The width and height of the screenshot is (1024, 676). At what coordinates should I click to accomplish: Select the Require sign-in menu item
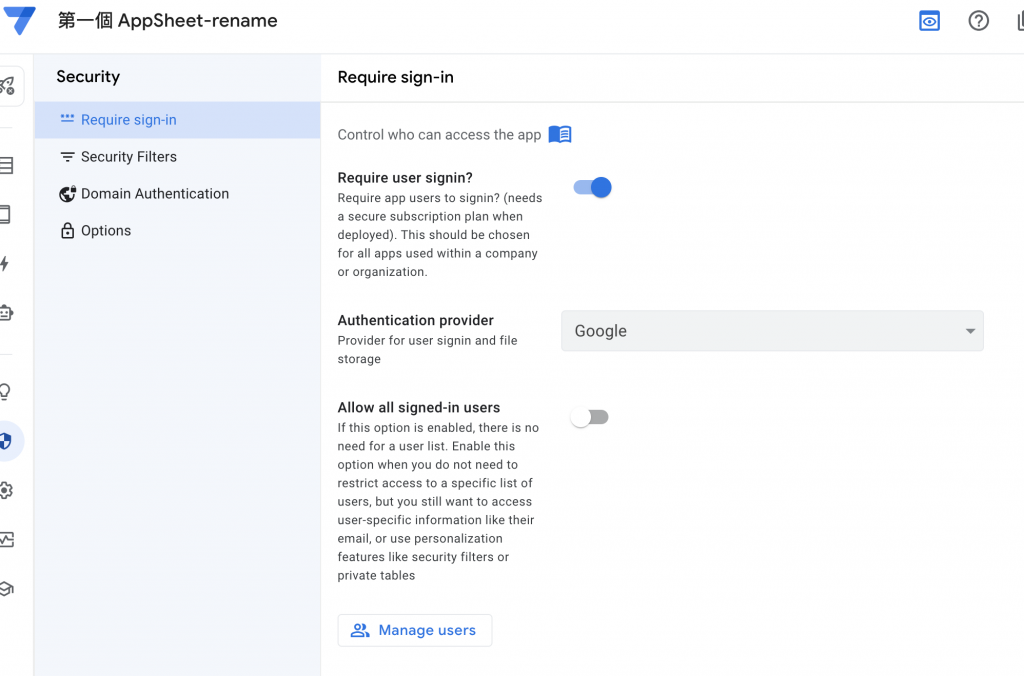coord(128,120)
